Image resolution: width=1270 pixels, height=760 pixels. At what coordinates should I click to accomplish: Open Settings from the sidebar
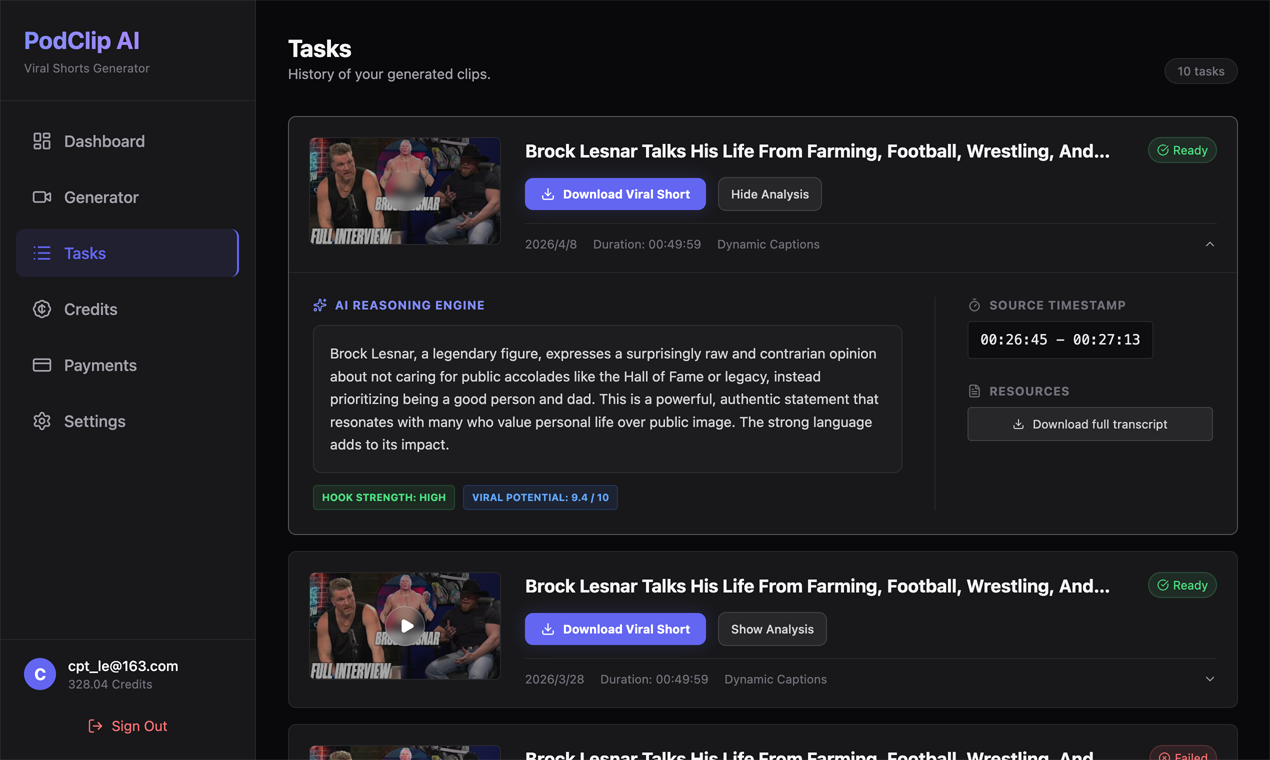127,421
